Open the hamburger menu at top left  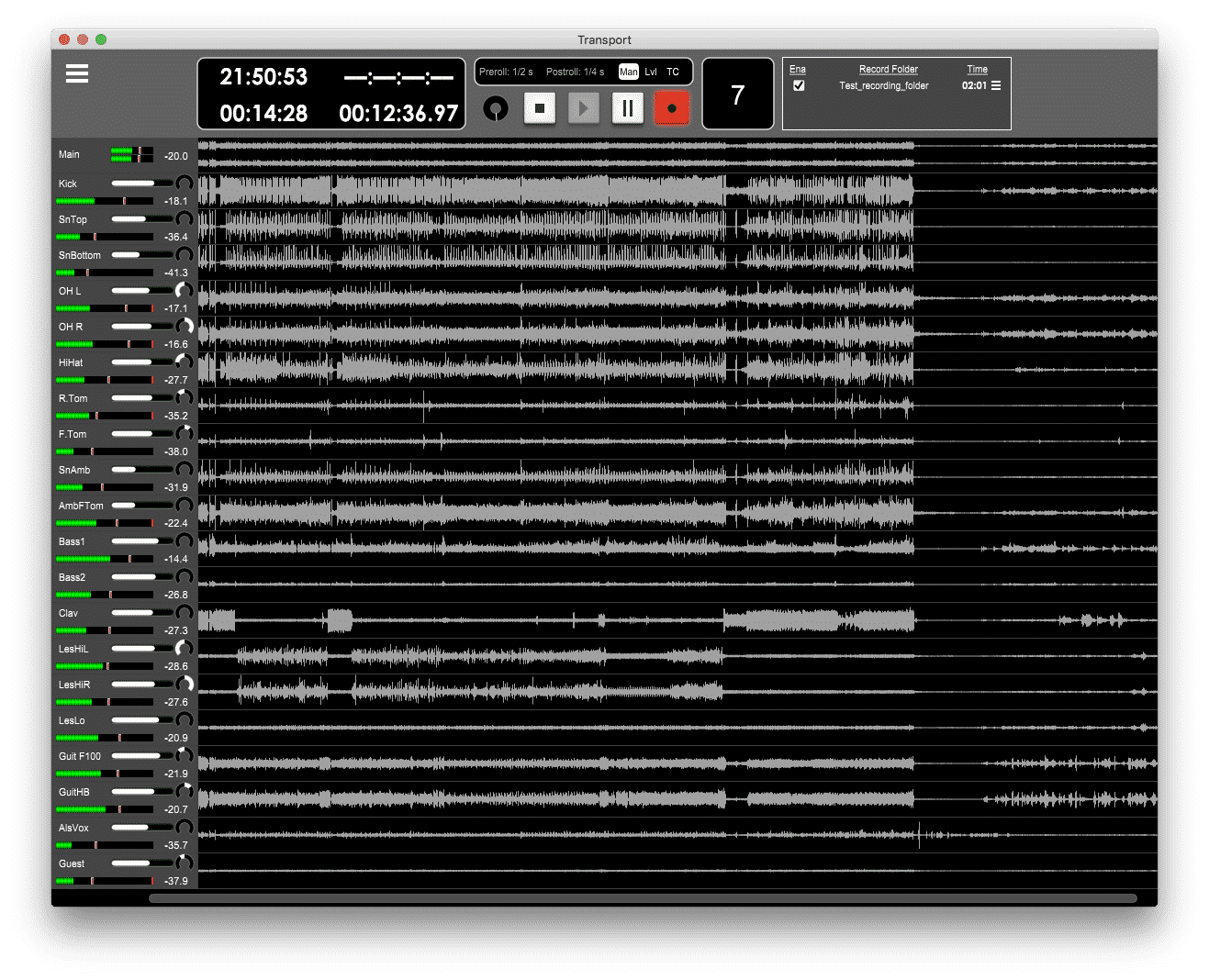(77, 74)
